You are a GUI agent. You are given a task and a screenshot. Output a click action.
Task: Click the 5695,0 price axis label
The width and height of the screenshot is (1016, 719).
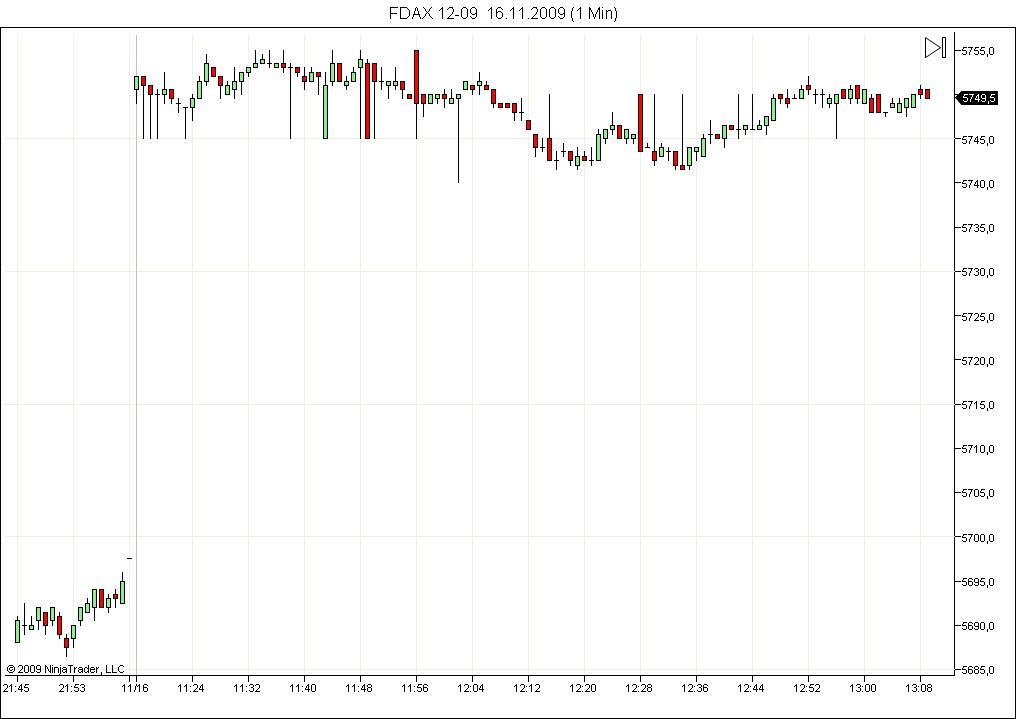tap(978, 582)
